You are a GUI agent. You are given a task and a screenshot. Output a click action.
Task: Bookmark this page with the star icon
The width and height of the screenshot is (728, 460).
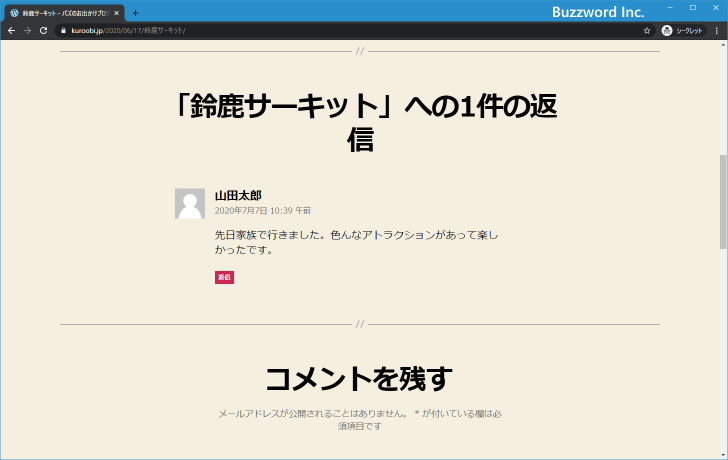[647, 31]
